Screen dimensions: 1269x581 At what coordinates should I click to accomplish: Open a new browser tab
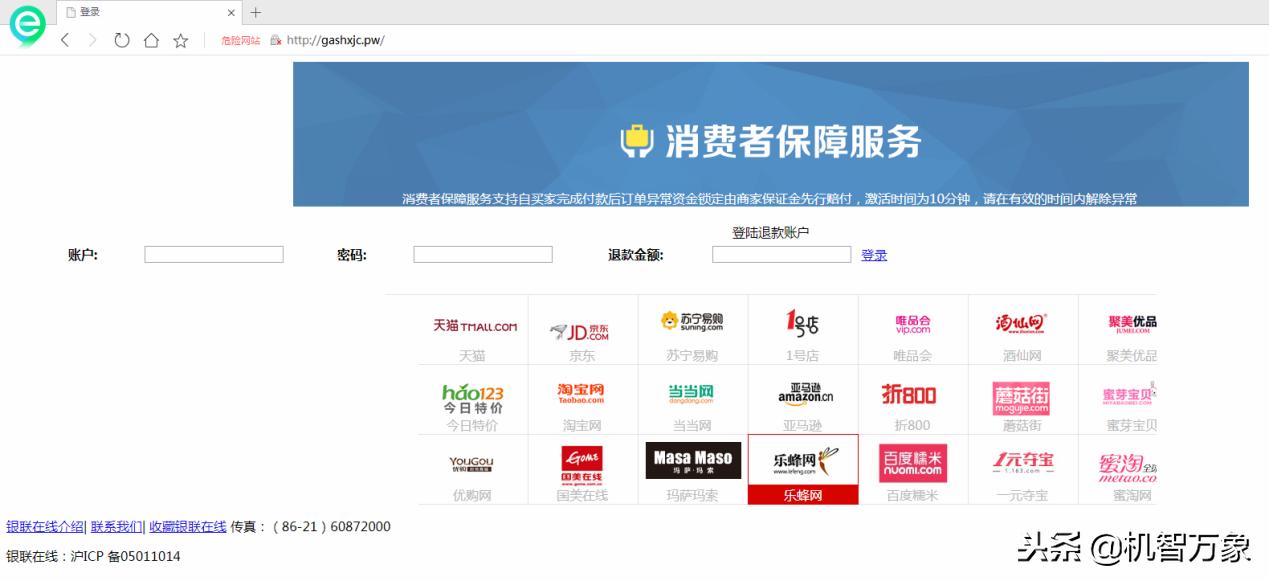pos(254,12)
